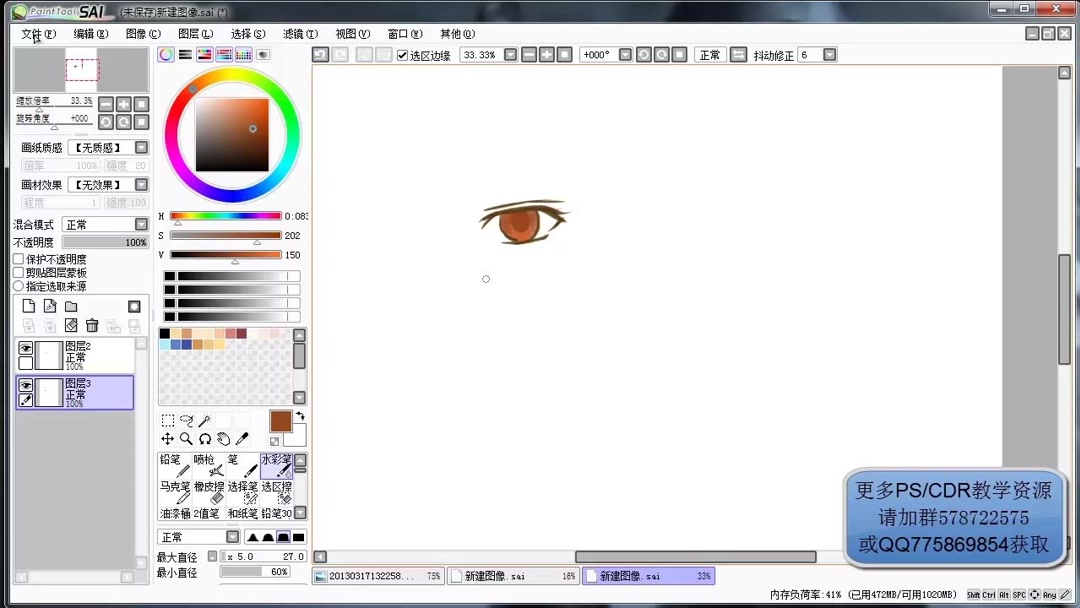Activate the Magic Wand selection tool
Screen dimensions: 1080x608
206,419
